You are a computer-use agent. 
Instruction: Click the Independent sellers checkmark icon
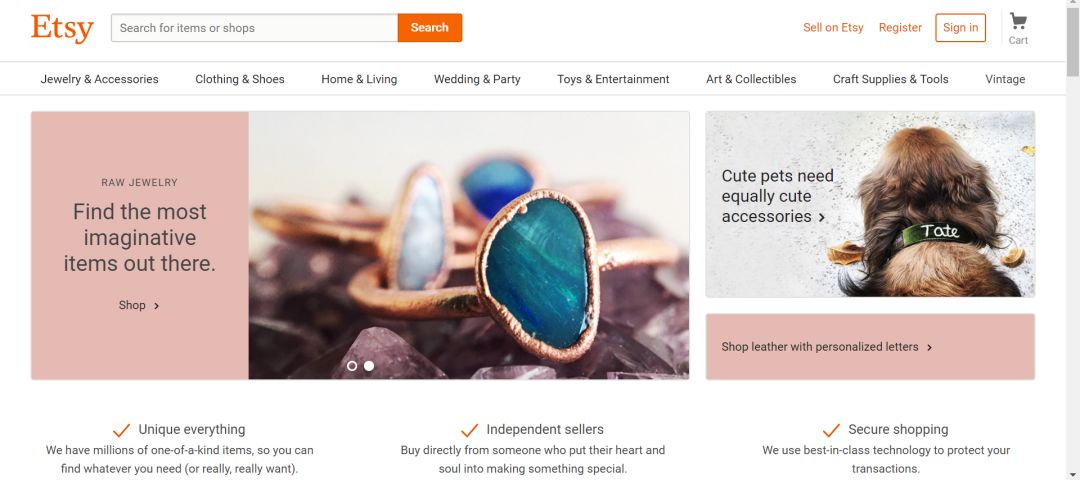469,430
